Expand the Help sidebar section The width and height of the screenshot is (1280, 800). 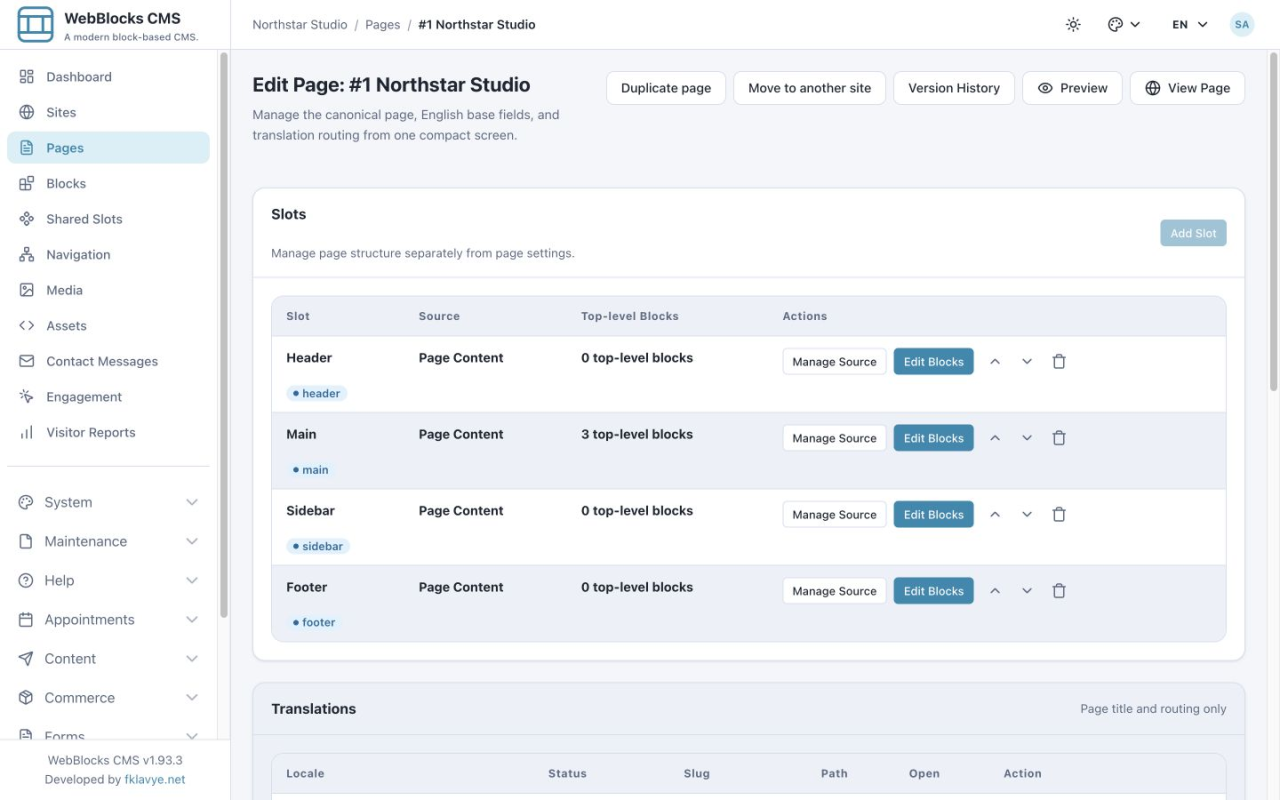coord(108,580)
